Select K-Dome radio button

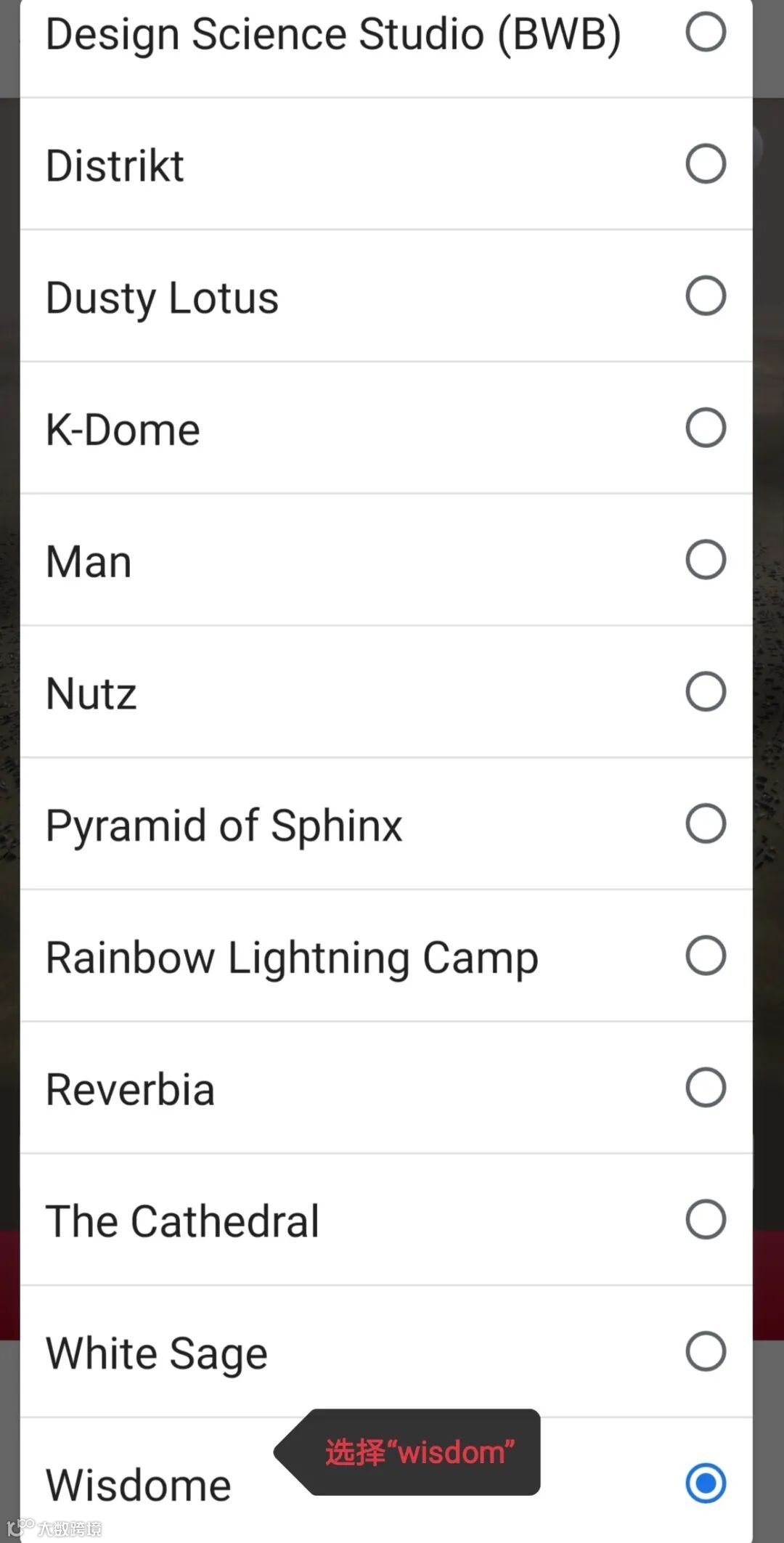tap(706, 428)
